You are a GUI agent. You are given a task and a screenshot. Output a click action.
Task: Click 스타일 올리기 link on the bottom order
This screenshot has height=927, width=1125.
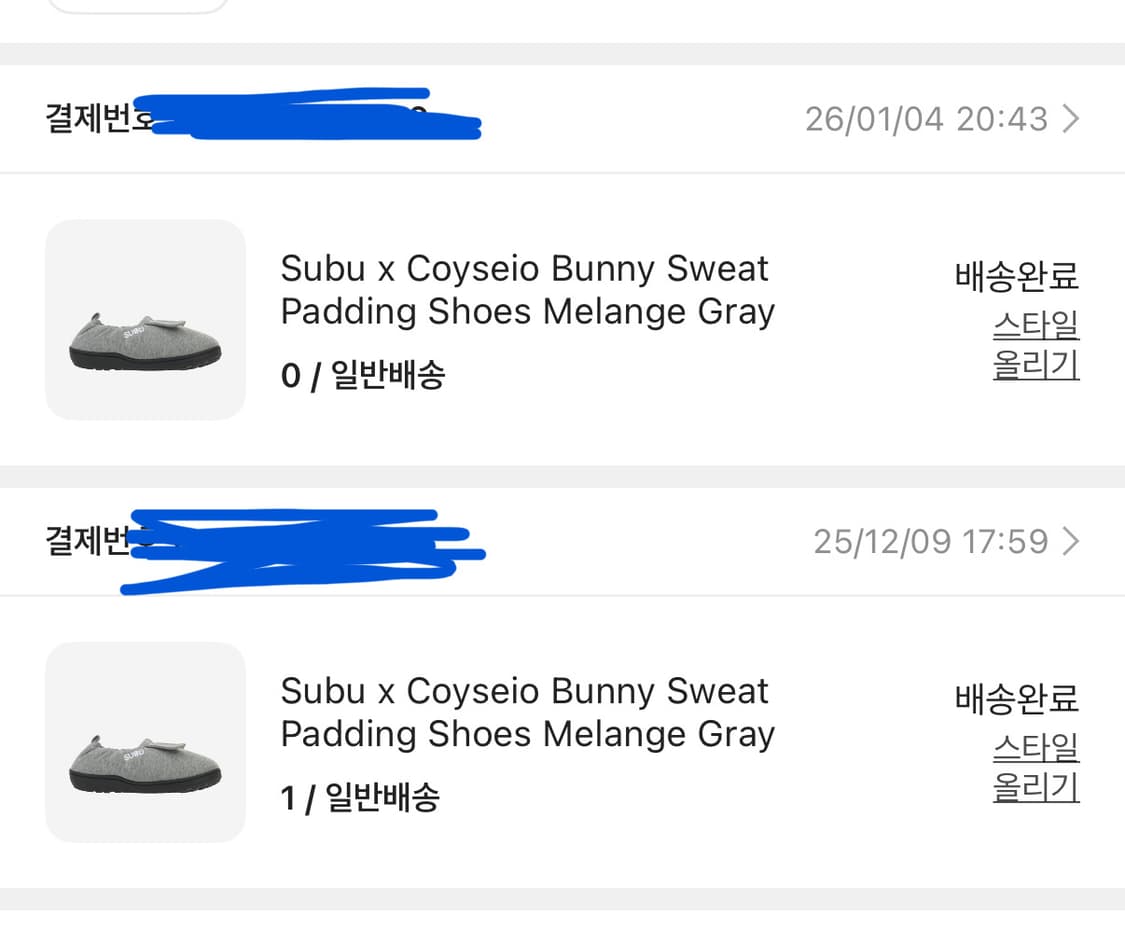1035,768
